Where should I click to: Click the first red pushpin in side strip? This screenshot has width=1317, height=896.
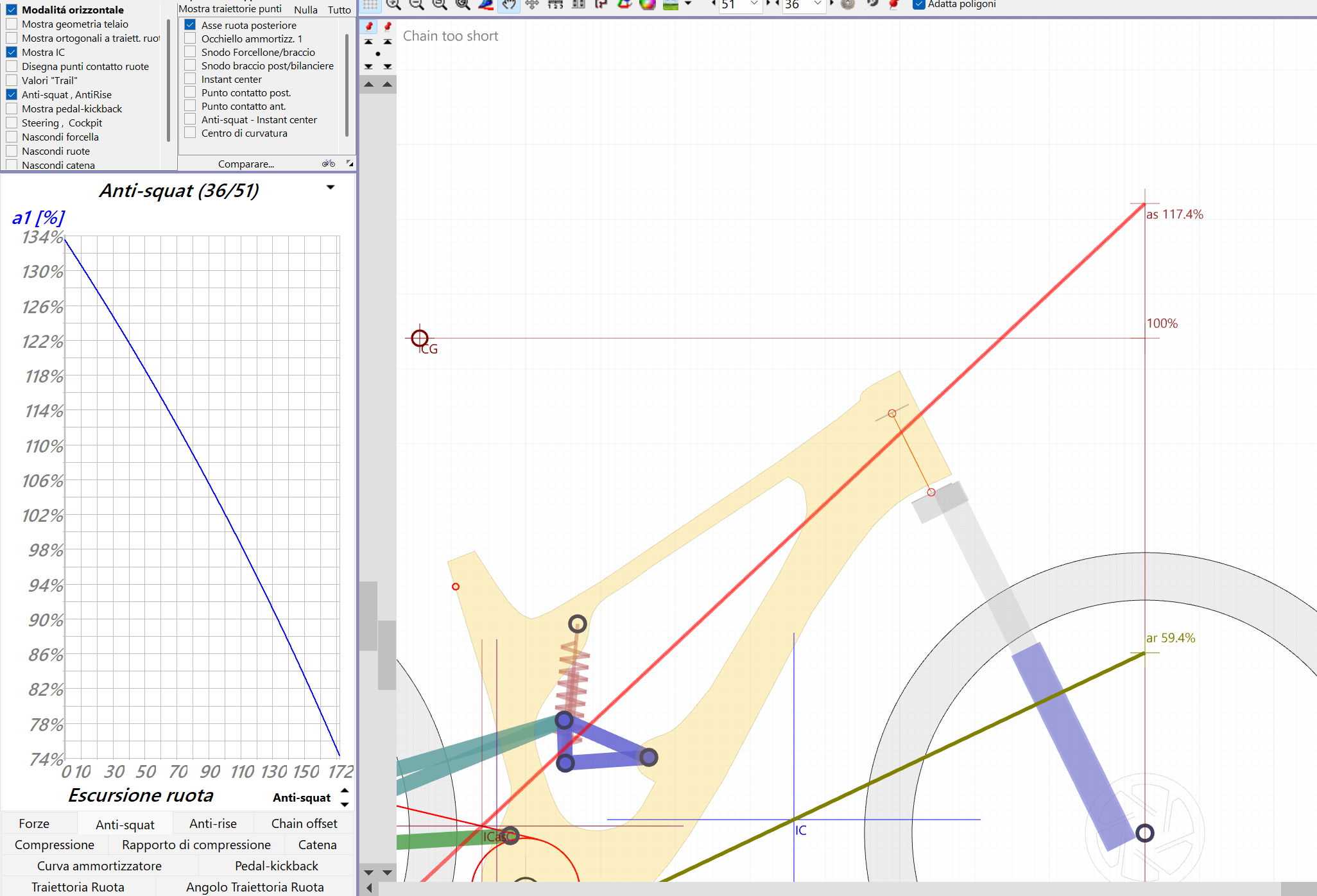(369, 26)
